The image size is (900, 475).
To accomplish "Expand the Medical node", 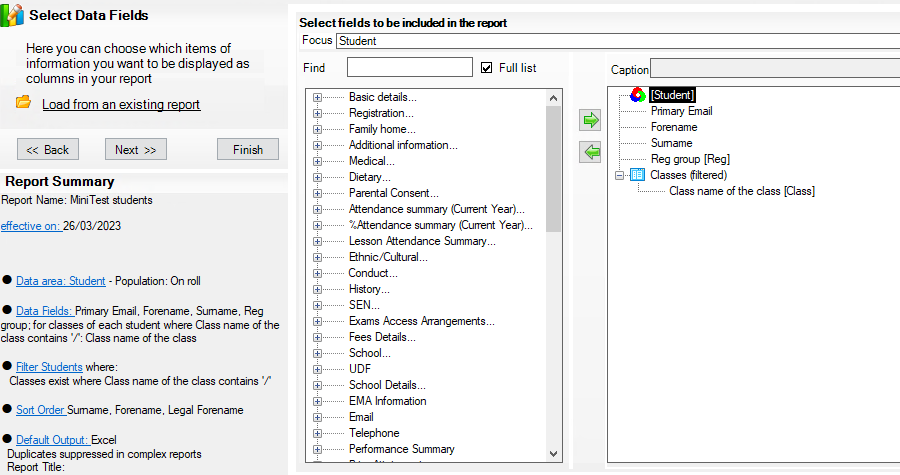I will tap(317, 162).
